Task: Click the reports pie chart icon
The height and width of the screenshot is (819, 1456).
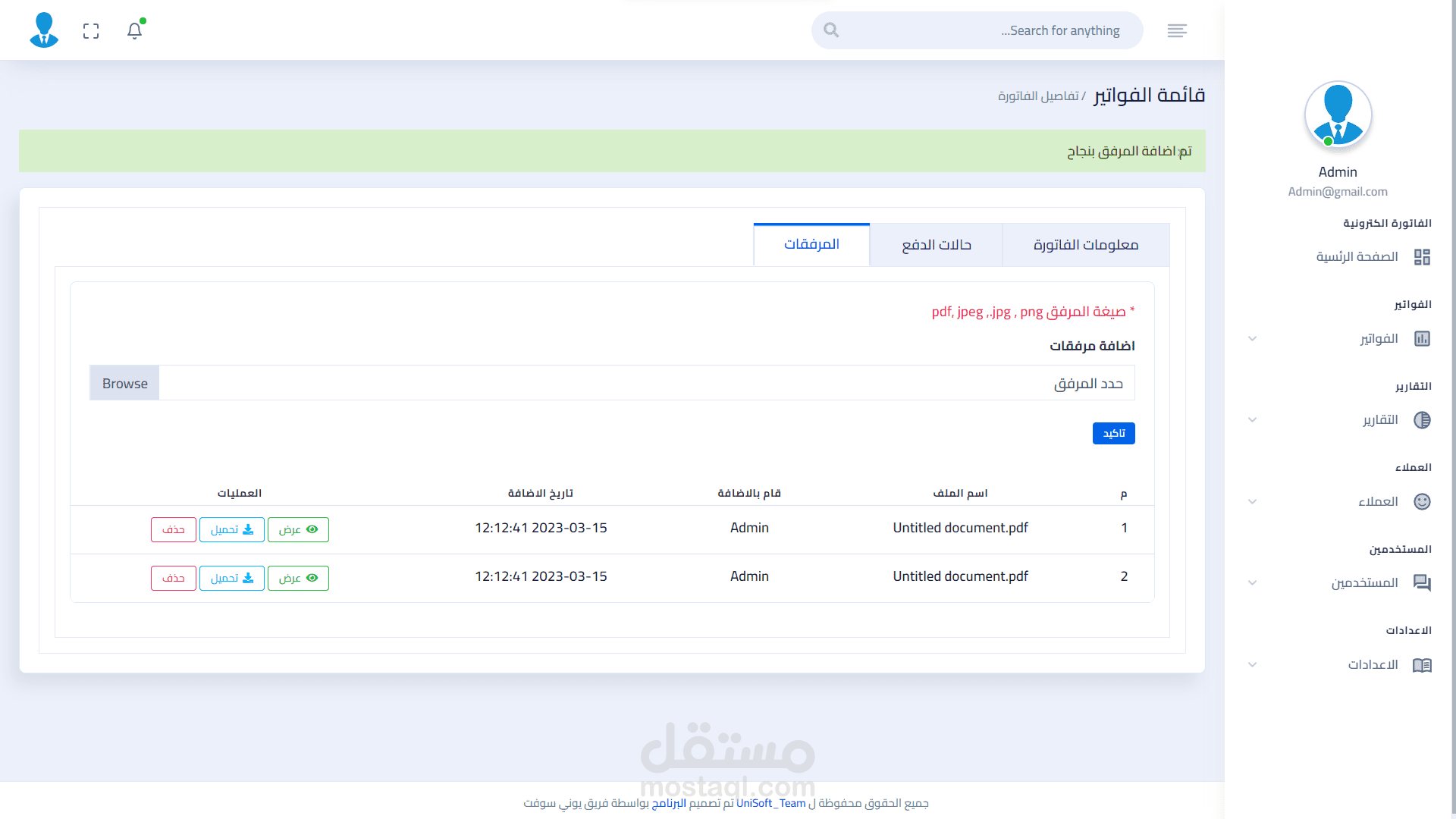Action: point(1422,420)
